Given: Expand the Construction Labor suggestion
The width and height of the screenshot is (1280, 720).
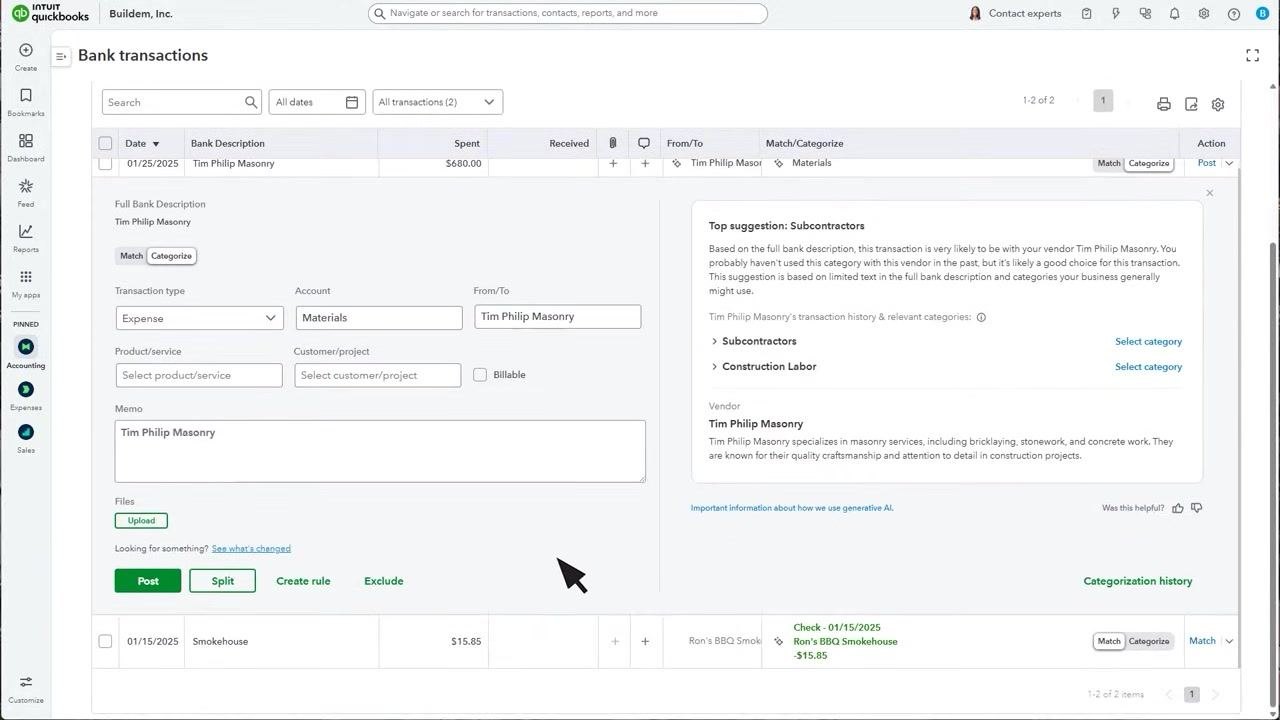Looking at the screenshot, I should 714,367.
